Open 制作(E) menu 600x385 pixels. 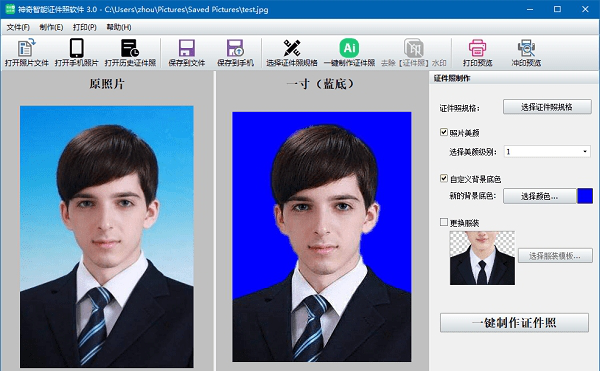(51, 27)
